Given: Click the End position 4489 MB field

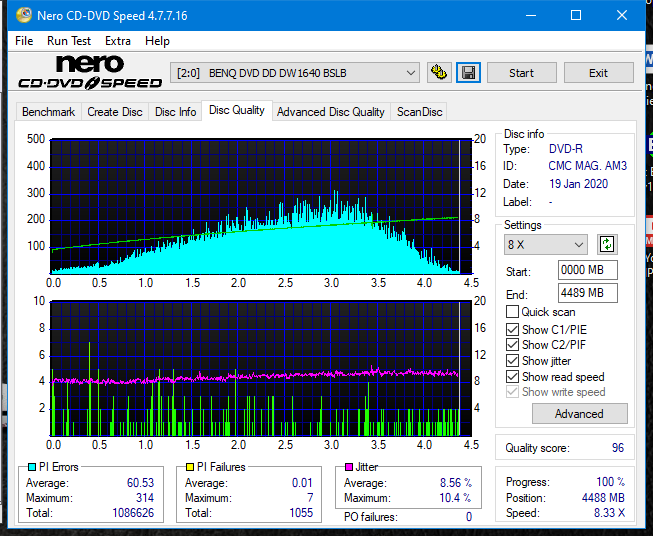Looking at the screenshot, I should click(x=588, y=293).
